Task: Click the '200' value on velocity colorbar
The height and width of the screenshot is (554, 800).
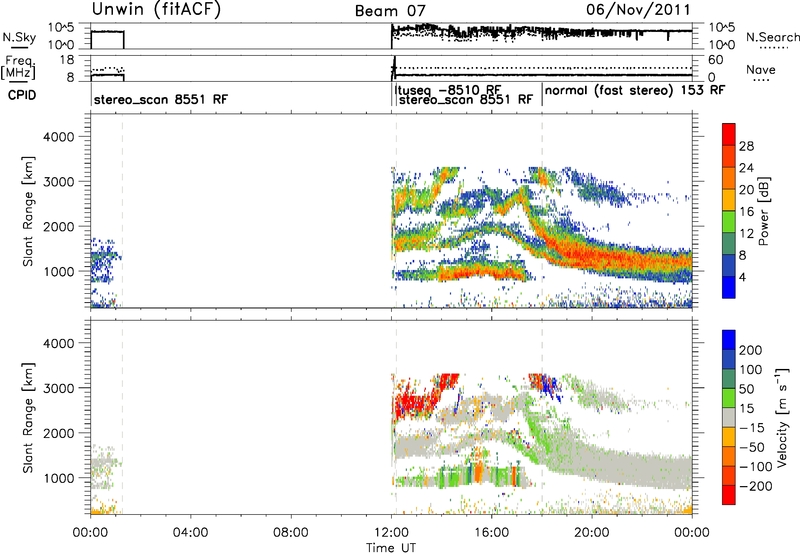Action: coord(751,350)
